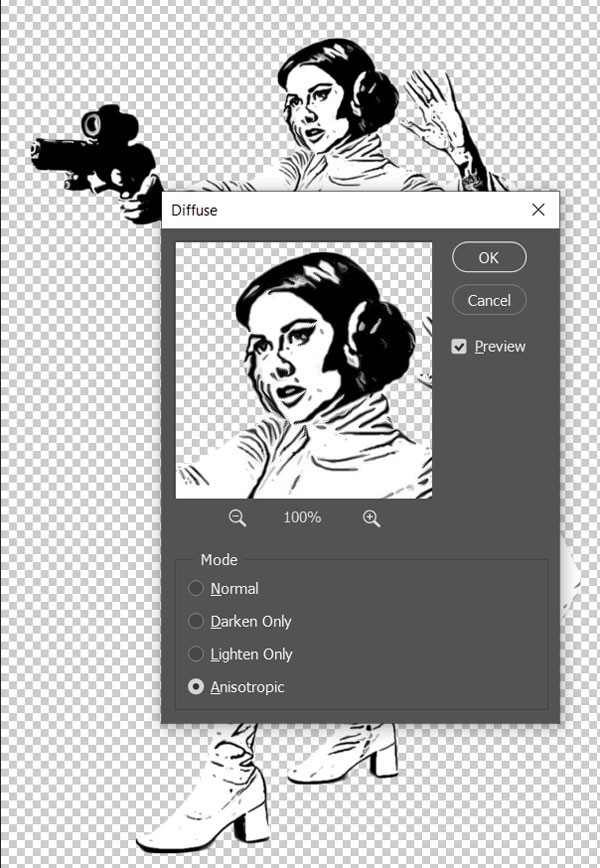
Task: Select the Normal mode radio button
Action: pyautogui.click(x=195, y=588)
